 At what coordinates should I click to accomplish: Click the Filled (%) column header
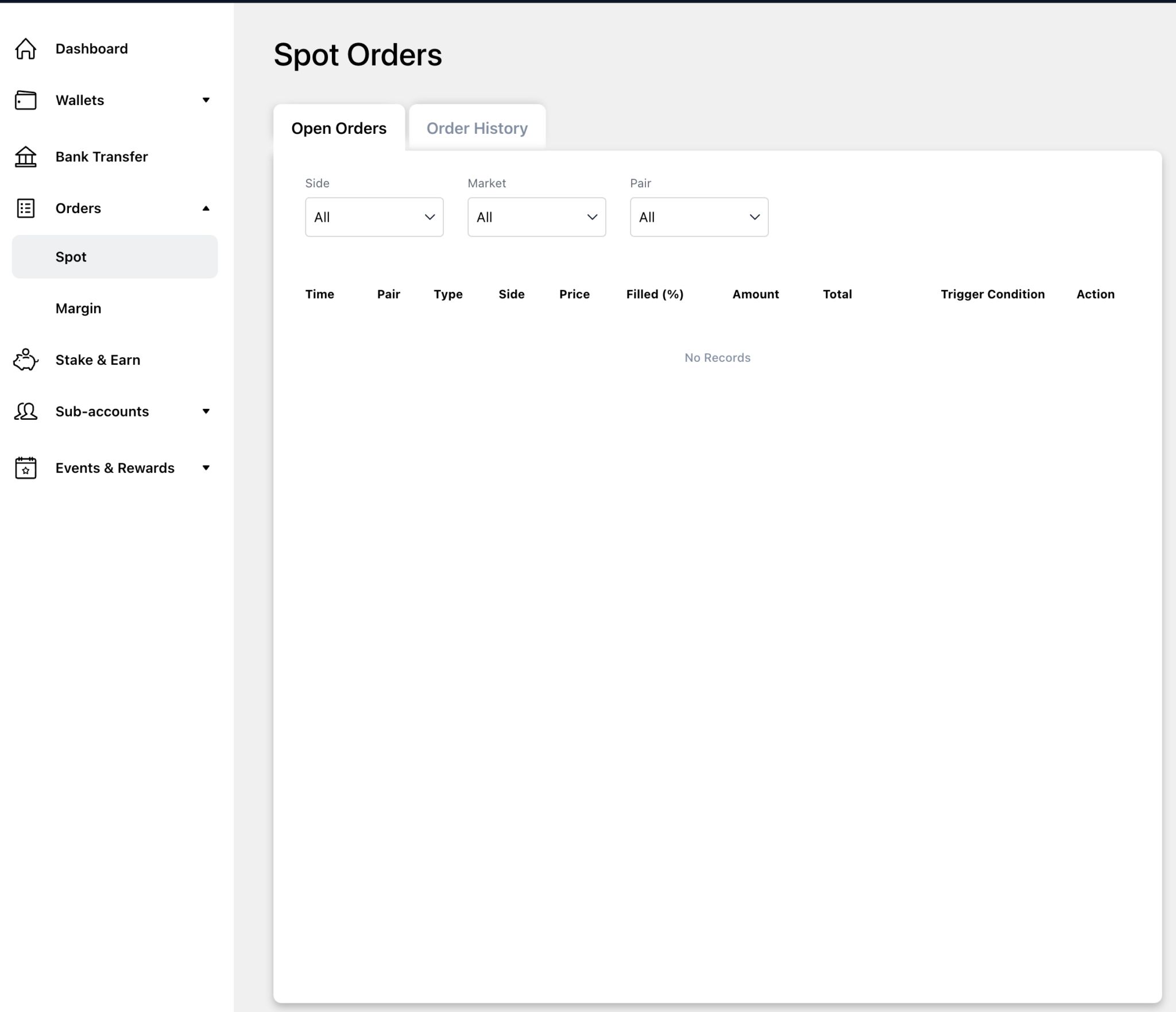[x=655, y=294]
